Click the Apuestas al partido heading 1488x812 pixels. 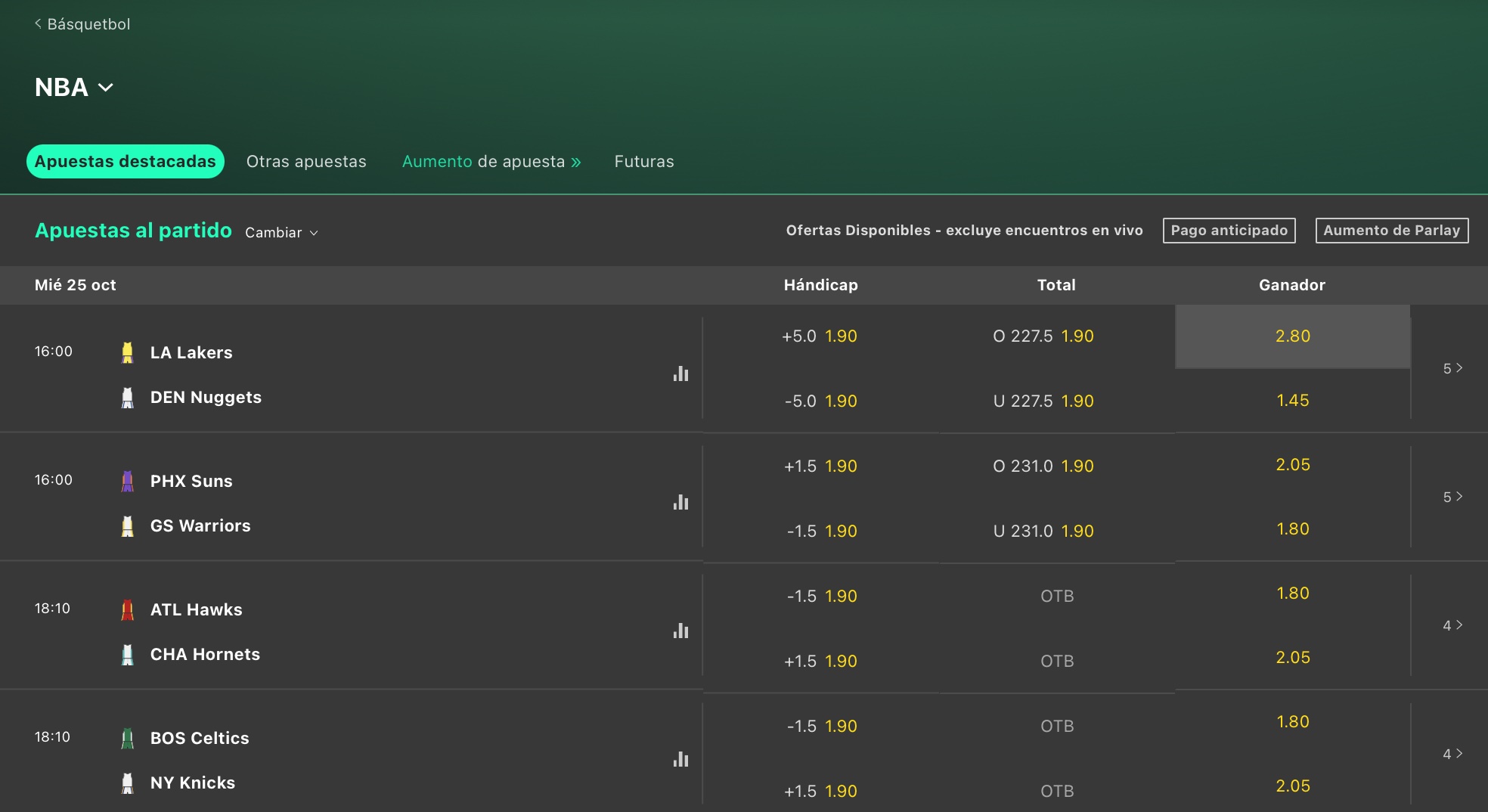click(x=133, y=231)
